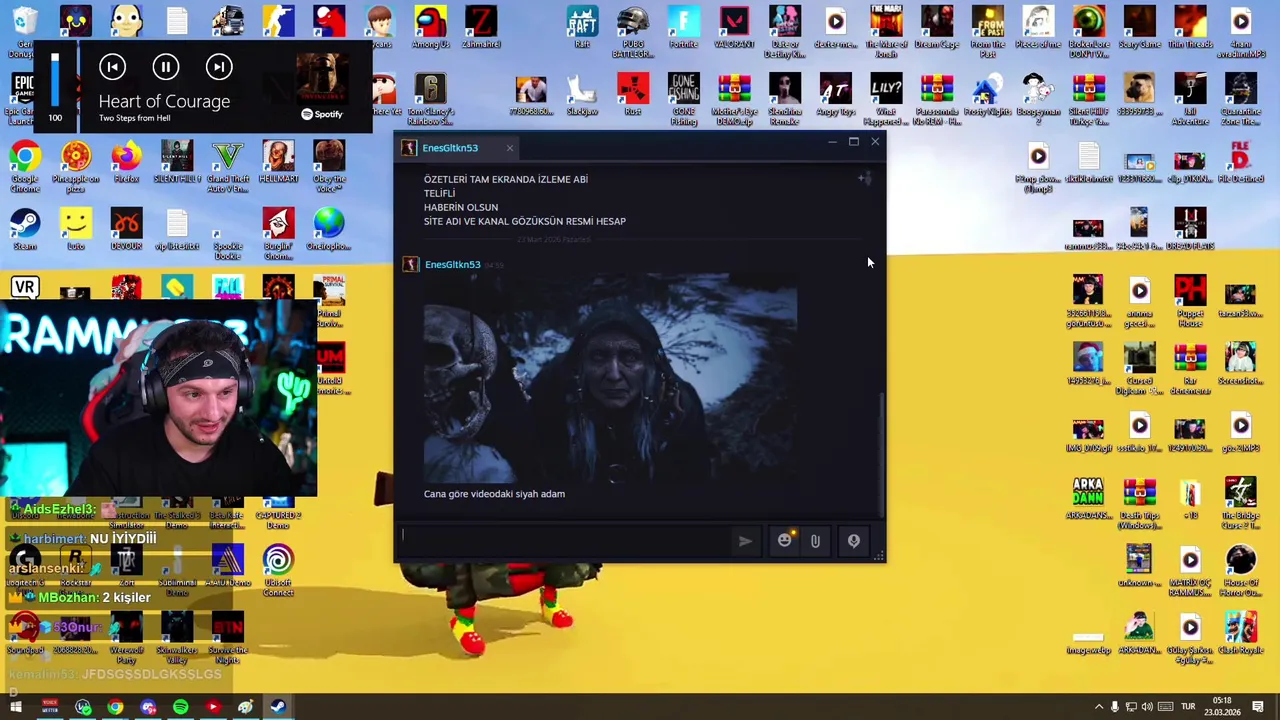Open the Steam desktop shortcut
Image resolution: width=1280 pixels, height=720 pixels.
click(x=25, y=230)
